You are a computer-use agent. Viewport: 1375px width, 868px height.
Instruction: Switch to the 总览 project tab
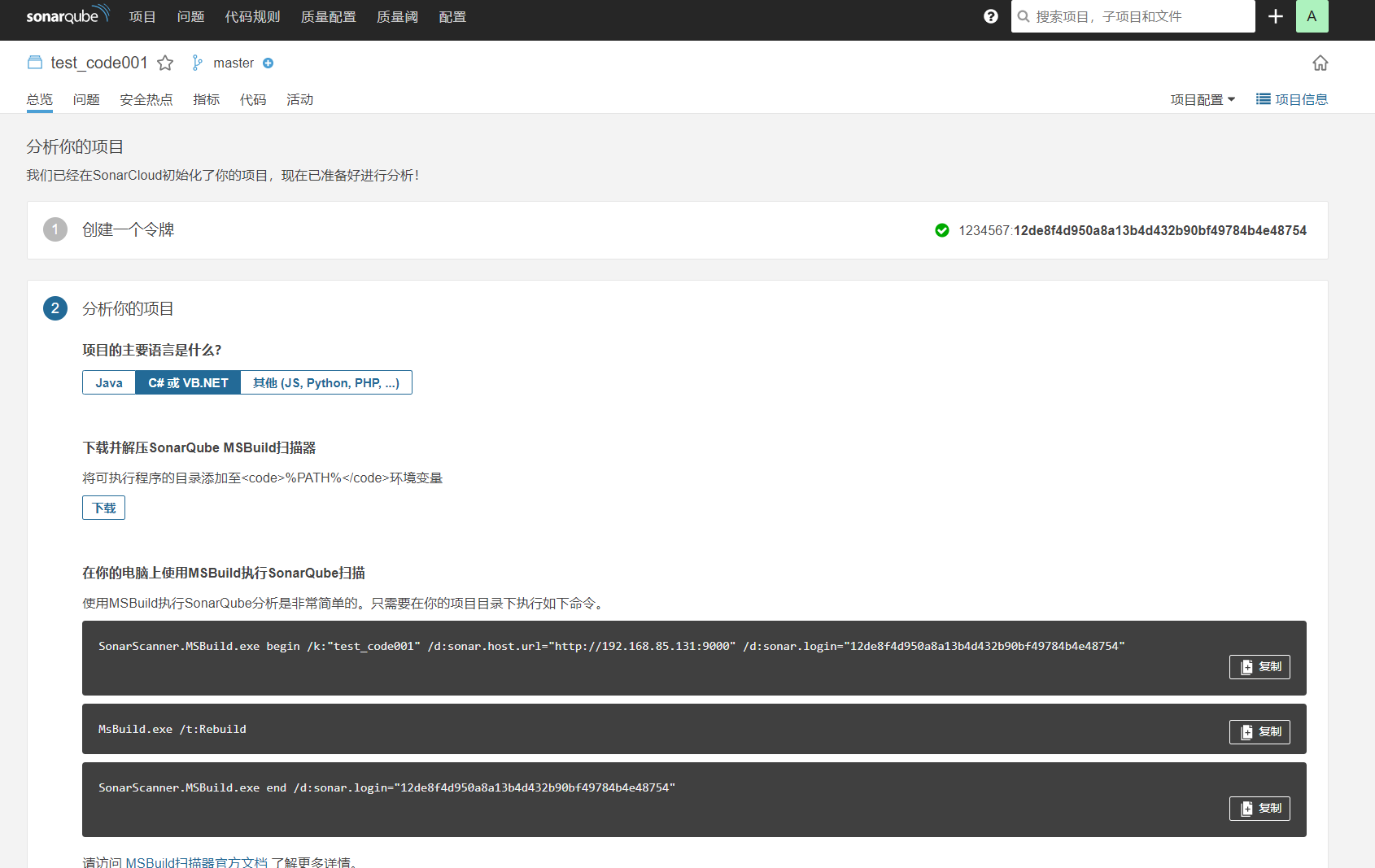(x=39, y=99)
